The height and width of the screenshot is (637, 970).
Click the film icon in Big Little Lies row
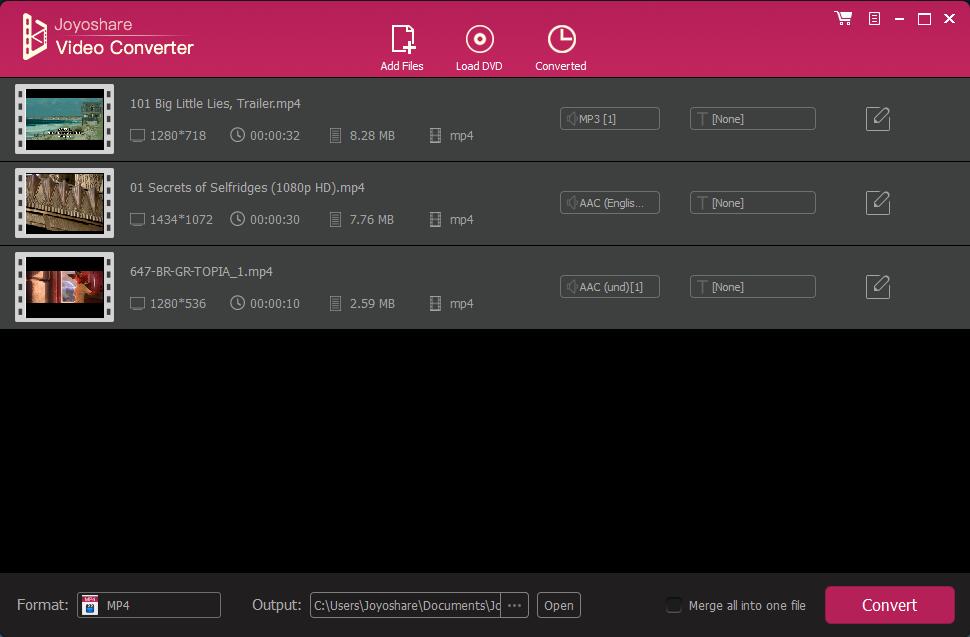[x=436, y=135]
